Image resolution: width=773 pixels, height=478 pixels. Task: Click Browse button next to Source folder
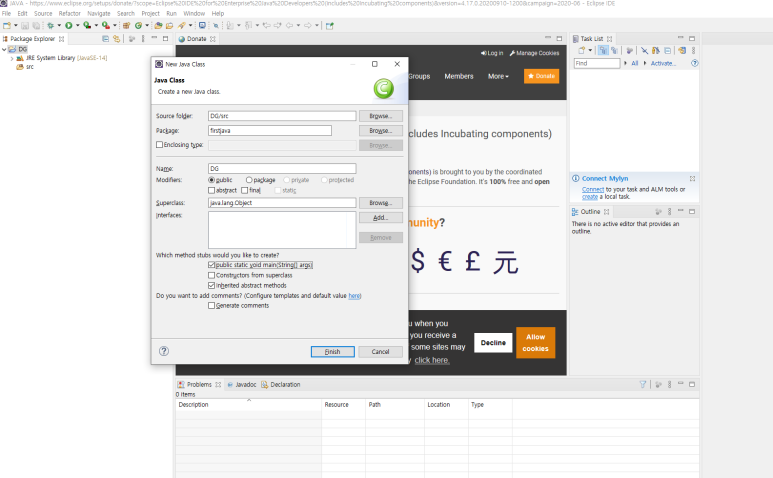tap(381, 116)
